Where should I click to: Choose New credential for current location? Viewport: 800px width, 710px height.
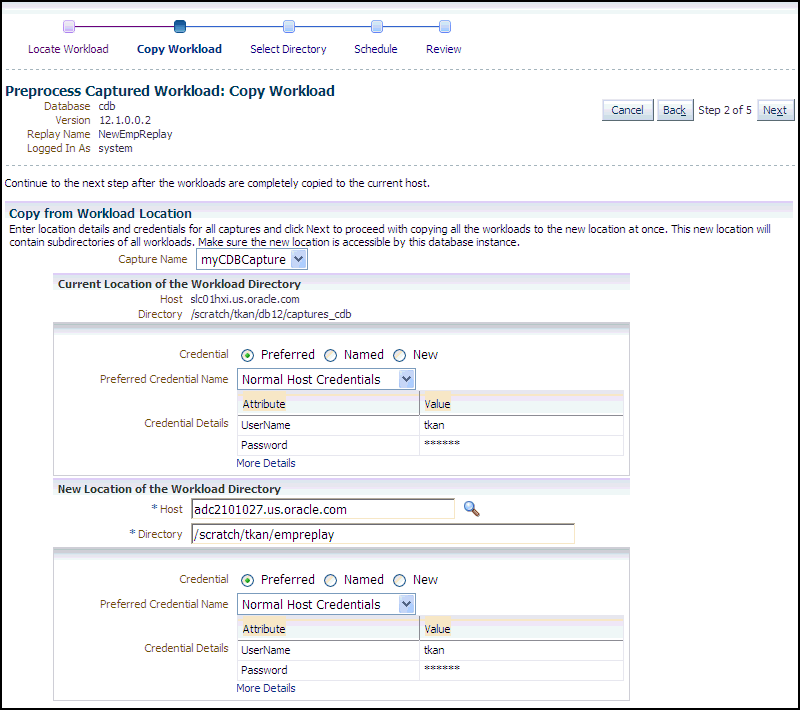400,355
